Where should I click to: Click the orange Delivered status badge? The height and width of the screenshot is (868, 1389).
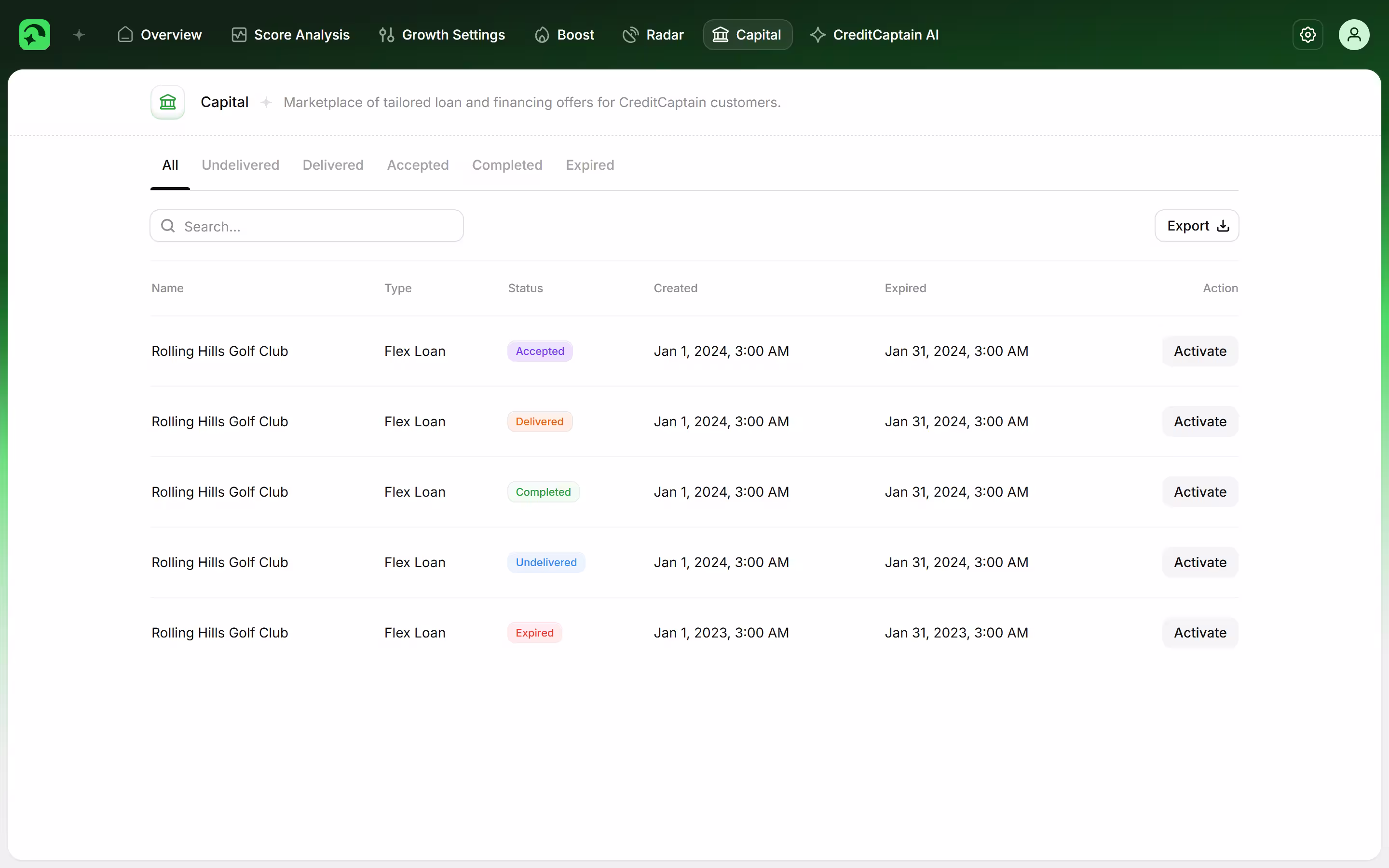tap(540, 422)
